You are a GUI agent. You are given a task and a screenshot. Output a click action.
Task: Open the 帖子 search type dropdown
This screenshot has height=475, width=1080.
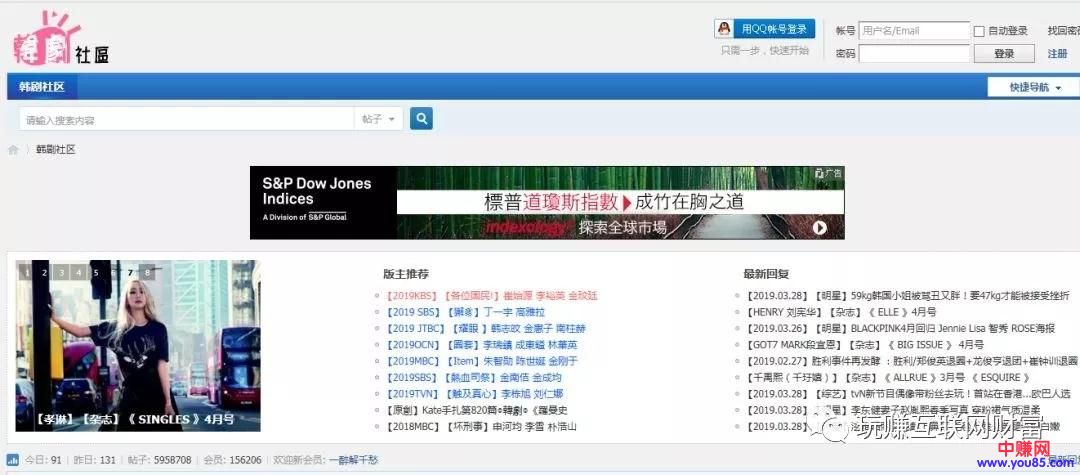(378, 119)
